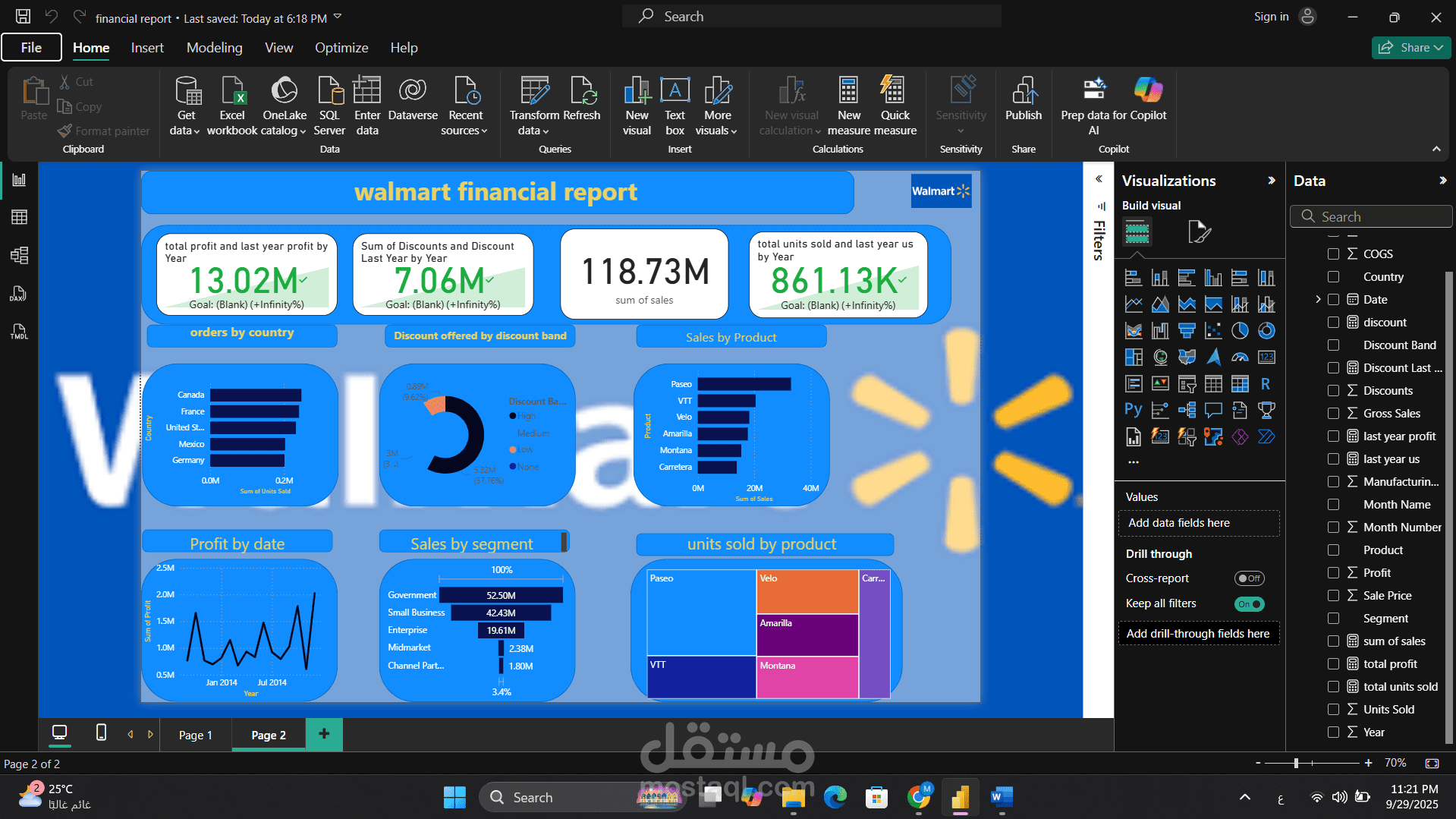This screenshot has width=1456, height=819.
Task: Enable the Units Sold checkbox
Action: pos(1333,709)
